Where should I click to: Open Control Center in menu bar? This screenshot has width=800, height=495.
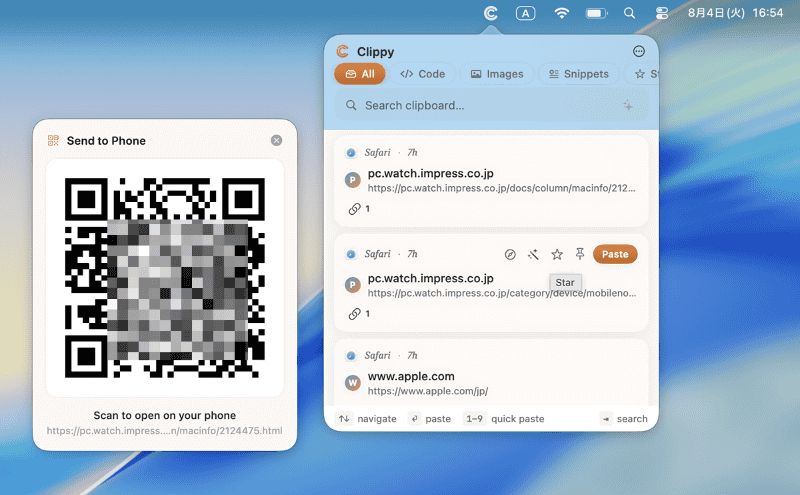click(x=662, y=13)
